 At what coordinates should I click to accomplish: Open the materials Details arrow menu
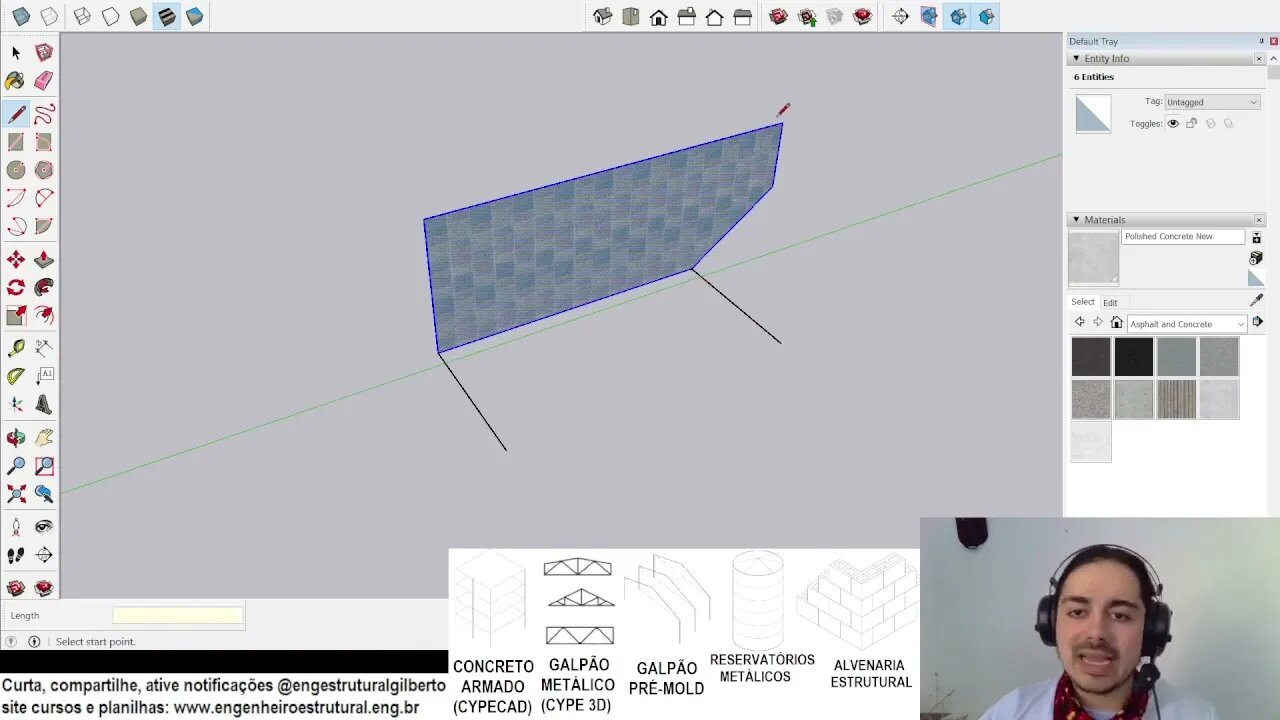[x=1257, y=322]
